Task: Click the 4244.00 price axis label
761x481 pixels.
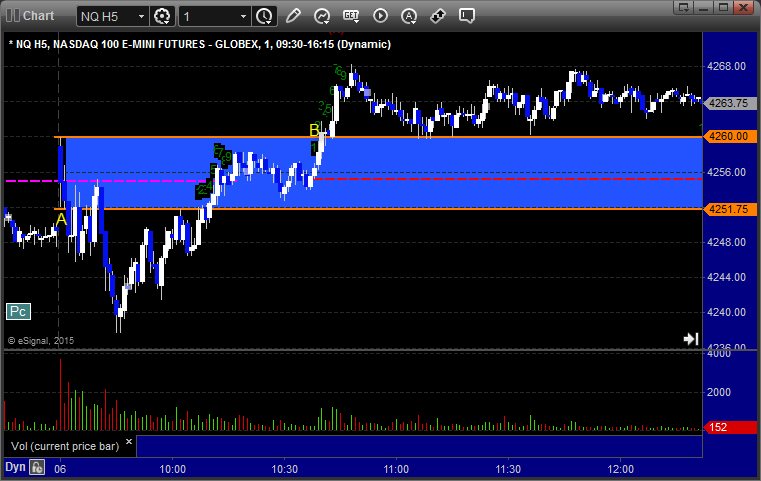Action: point(727,277)
